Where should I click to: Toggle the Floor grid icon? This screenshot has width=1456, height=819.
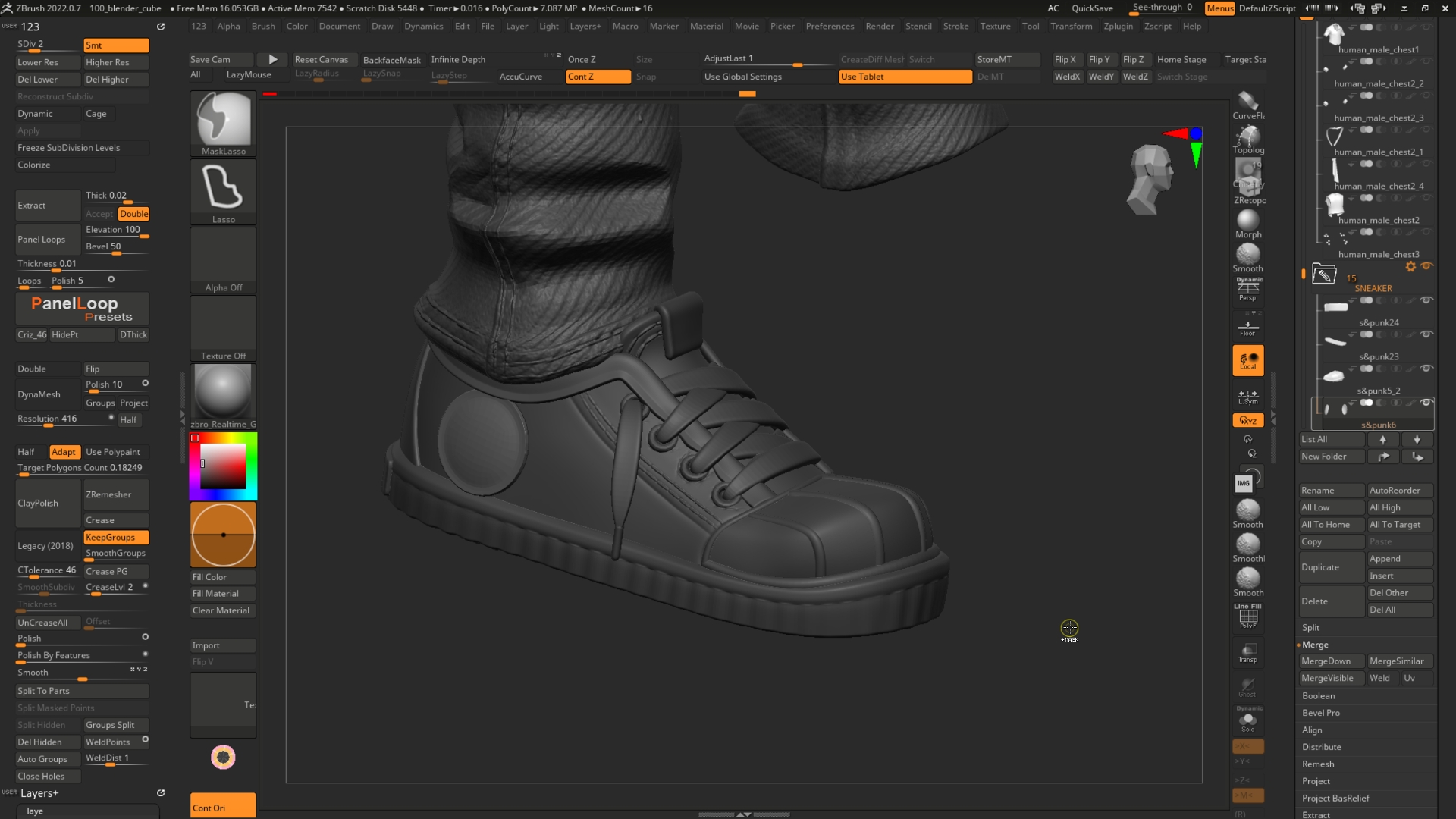point(1247,328)
